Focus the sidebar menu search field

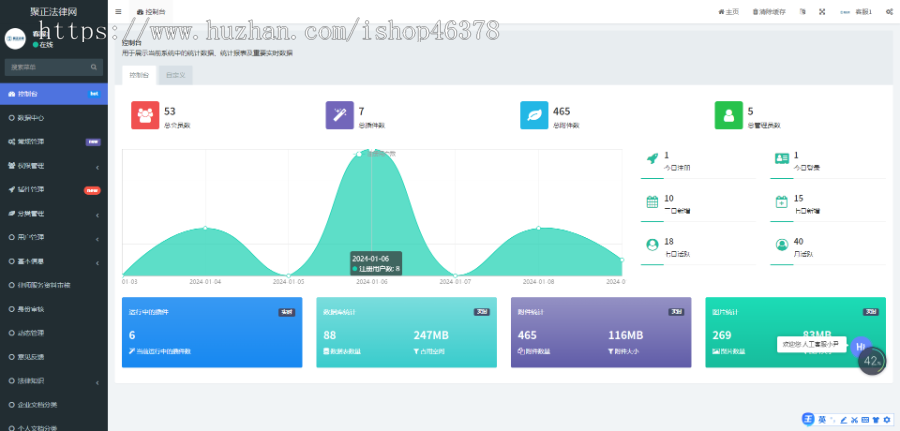pyautogui.click(x=49, y=67)
